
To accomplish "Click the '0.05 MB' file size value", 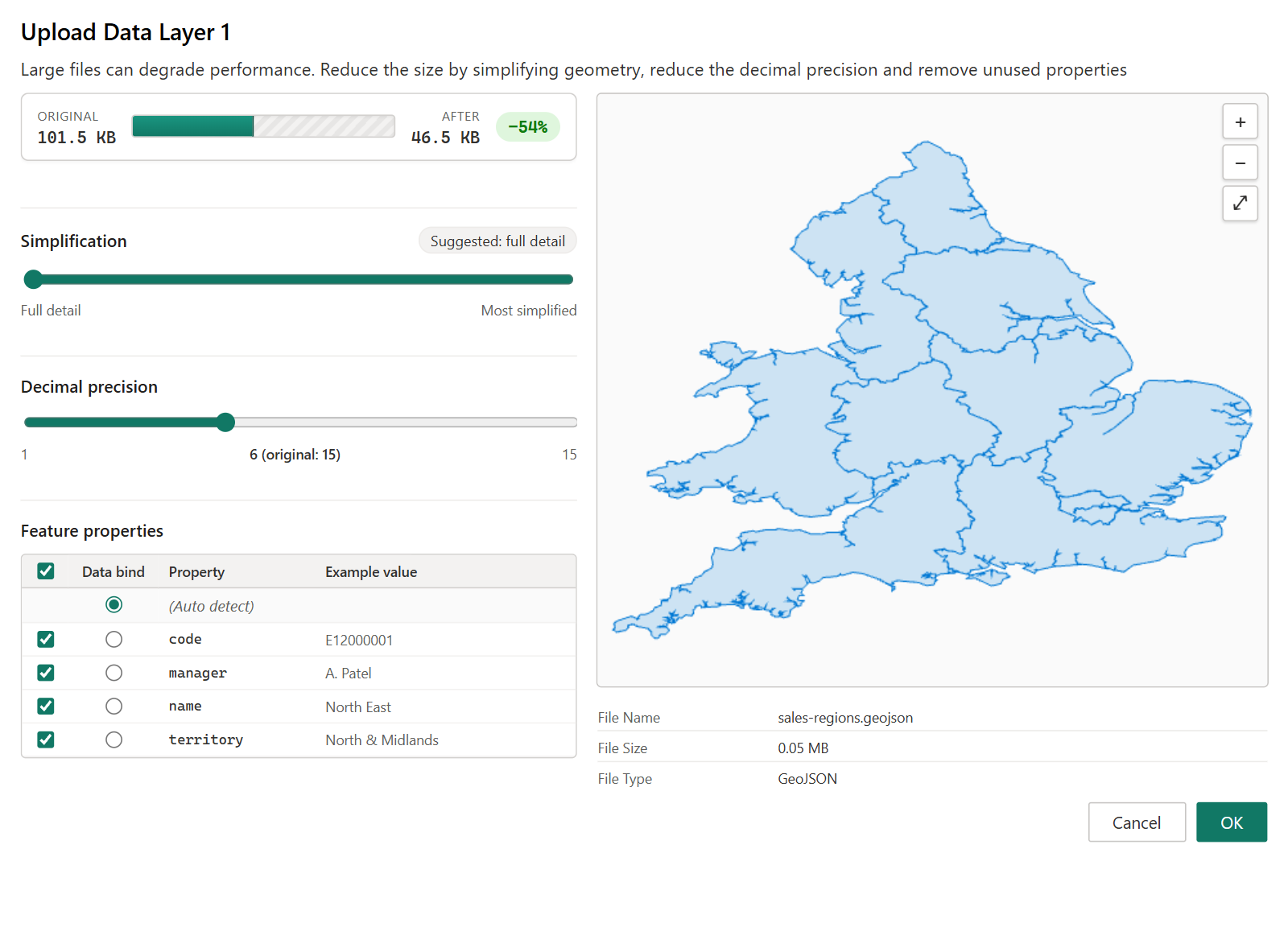I will pyautogui.click(x=803, y=748).
